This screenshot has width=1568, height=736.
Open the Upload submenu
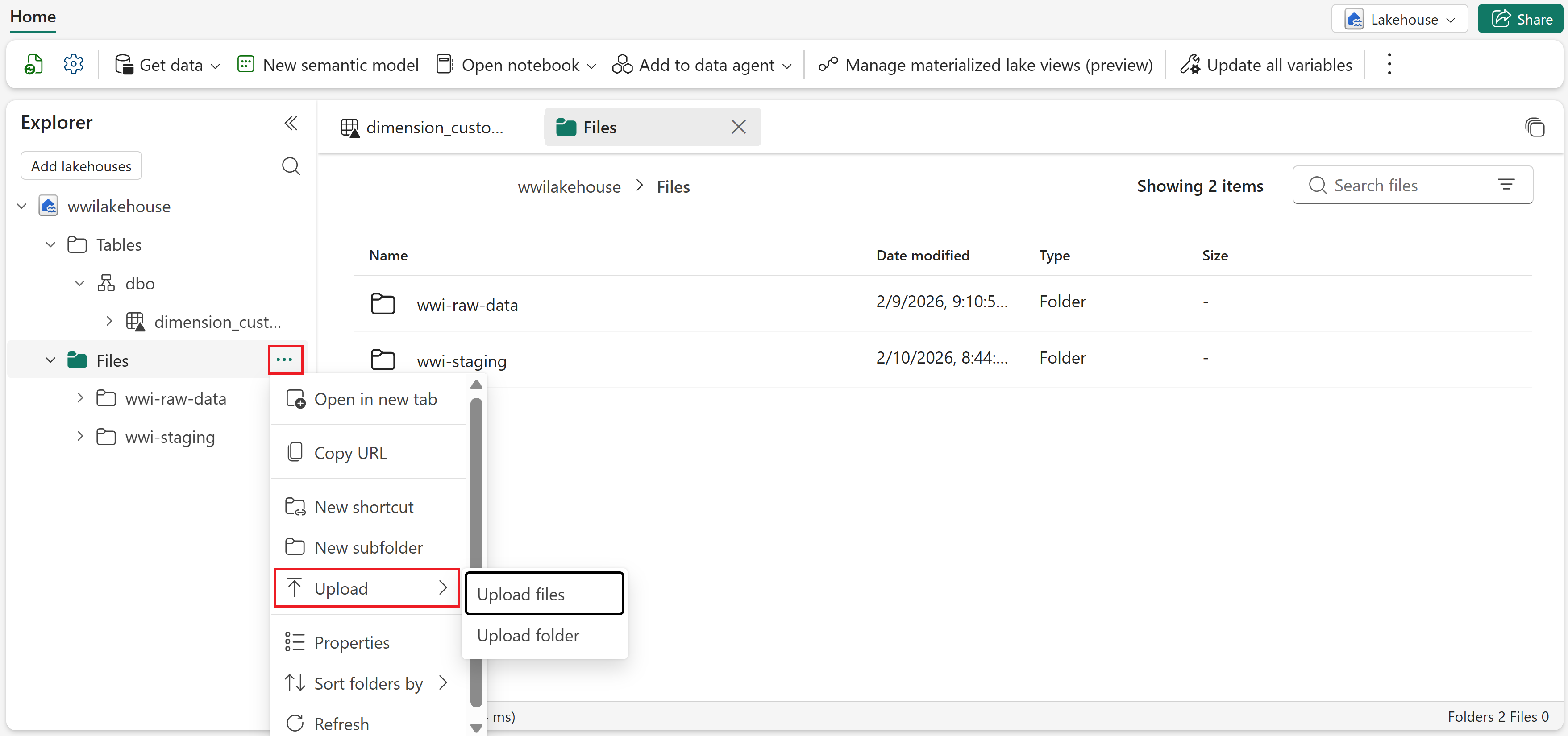[366, 588]
